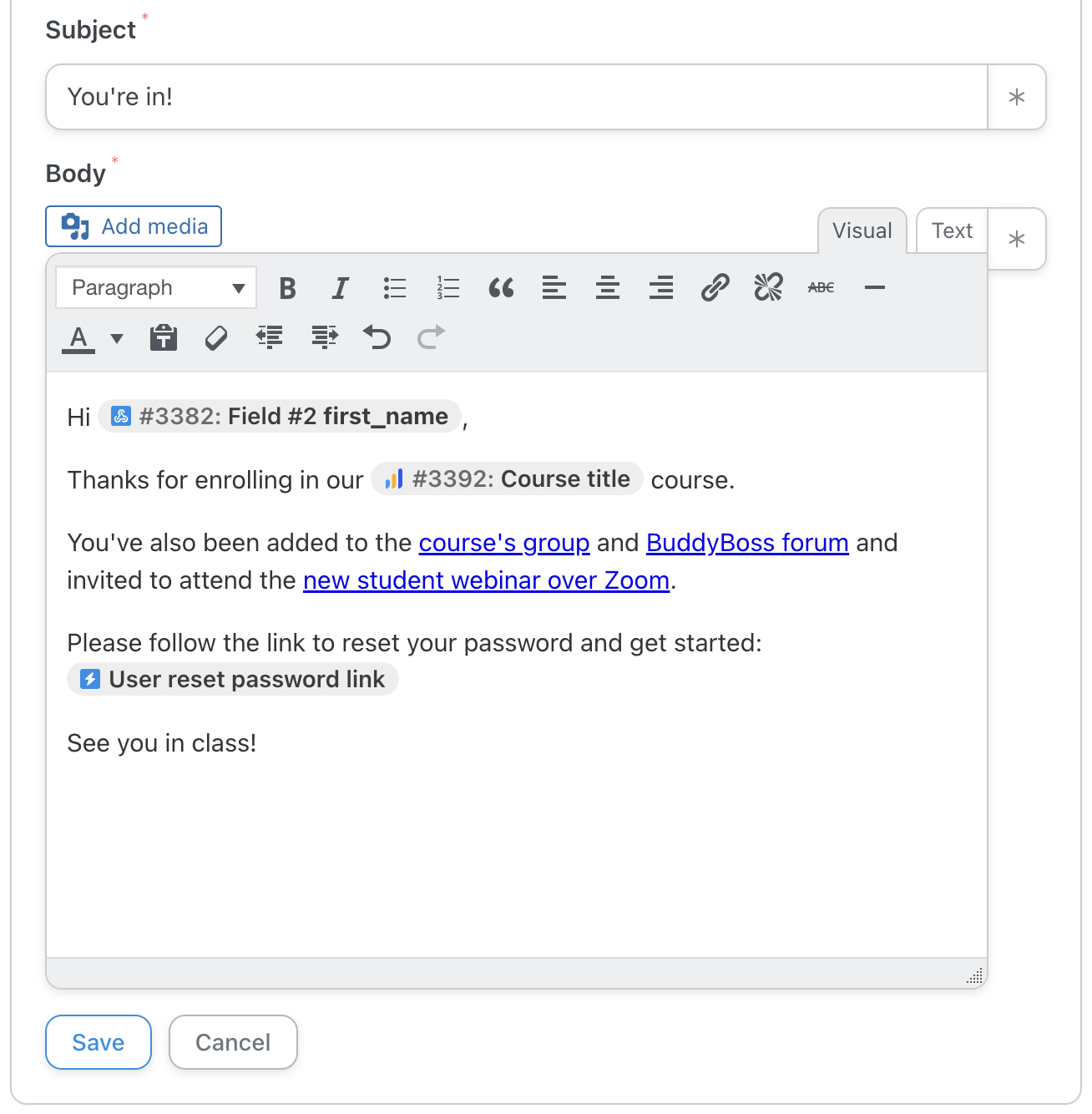Image resolution: width=1092 pixels, height=1114 pixels.
Task: Open the Paragraph format dropdown
Action: (156, 288)
